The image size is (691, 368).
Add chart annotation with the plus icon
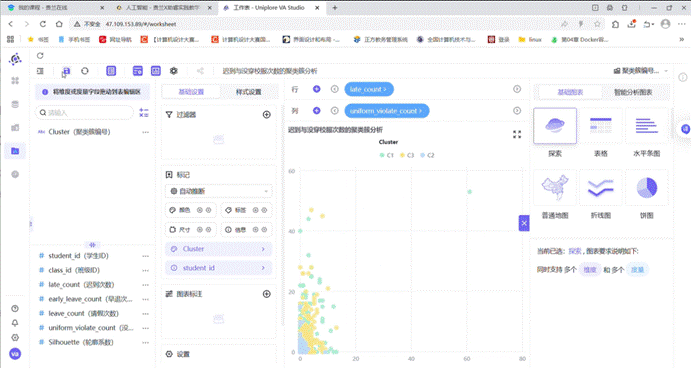point(267,294)
